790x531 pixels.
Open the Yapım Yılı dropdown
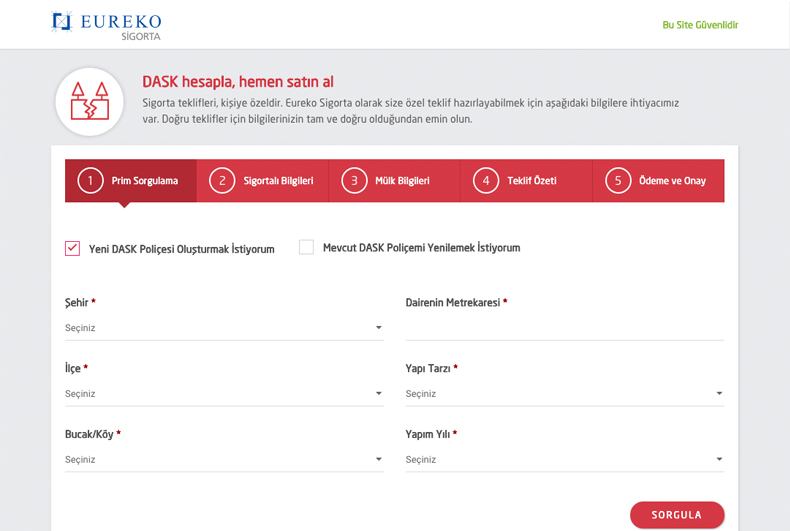click(565, 459)
